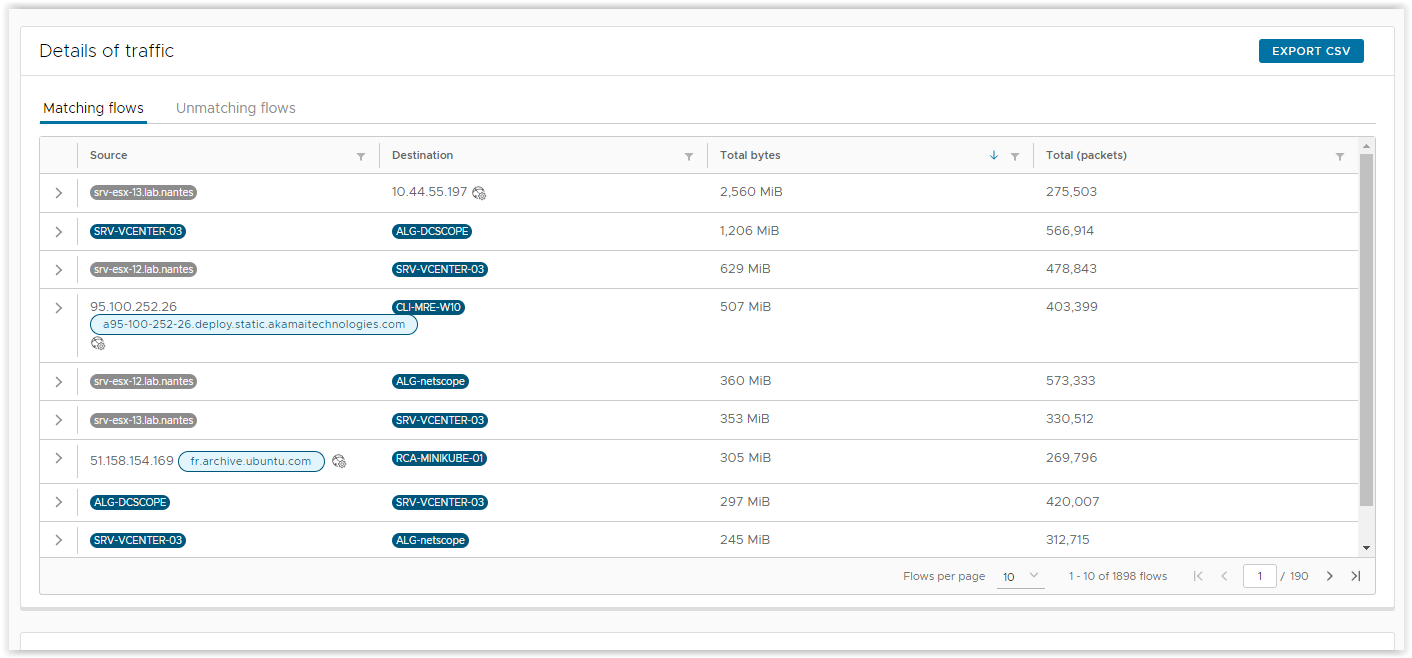The image size is (1412, 658).
Task: Click the globe icon next to 10.44.55.197
Action: tap(479, 193)
